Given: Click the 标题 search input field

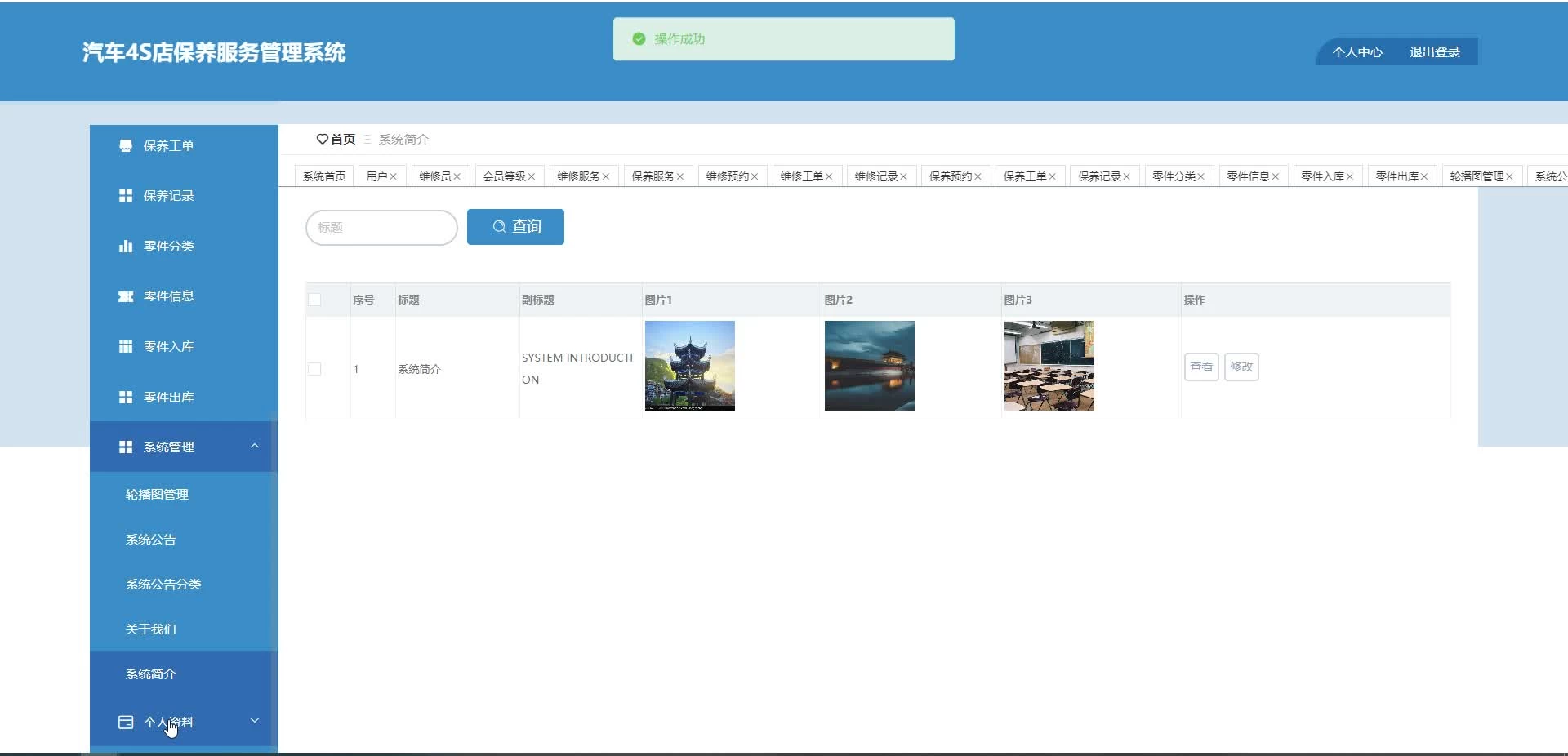Looking at the screenshot, I should pyautogui.click(x=381, y=228).
